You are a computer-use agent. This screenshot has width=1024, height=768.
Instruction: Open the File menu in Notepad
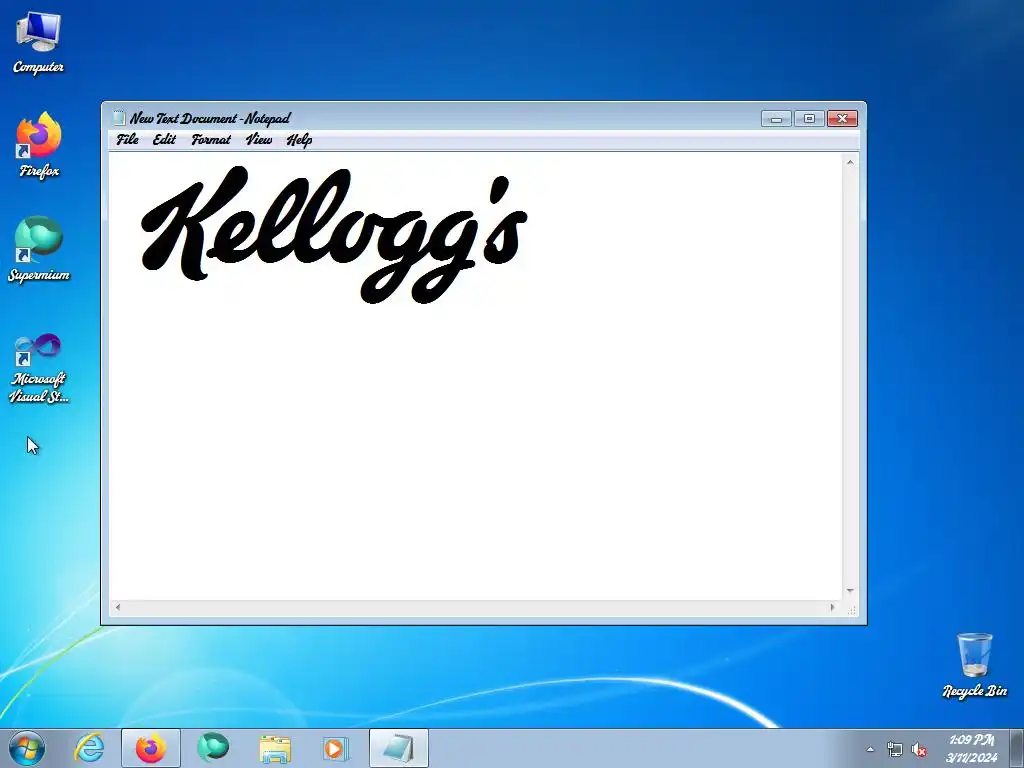tap(127, 139)
